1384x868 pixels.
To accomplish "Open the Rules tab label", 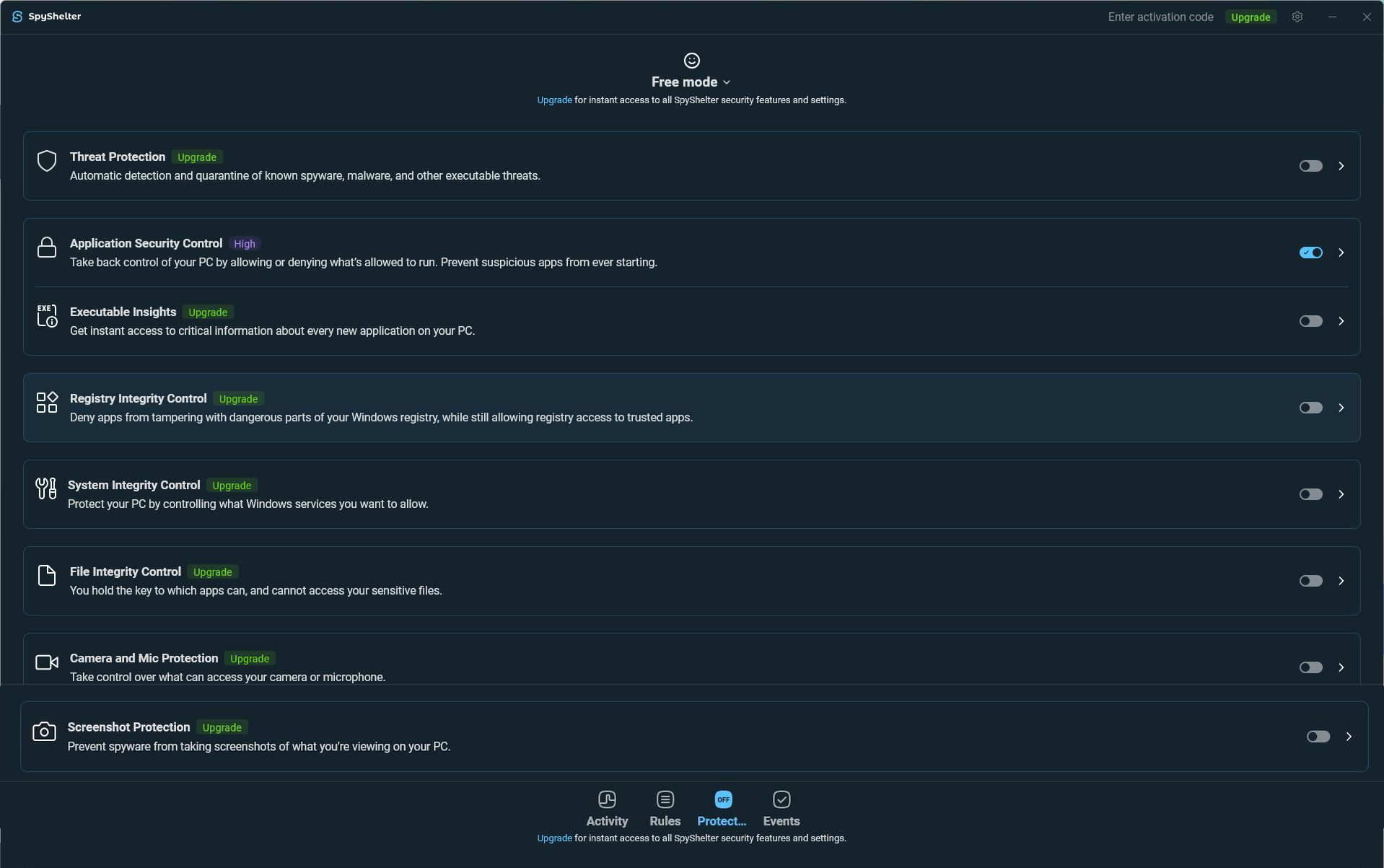I will pyautogui.click(x=665, y=821).
